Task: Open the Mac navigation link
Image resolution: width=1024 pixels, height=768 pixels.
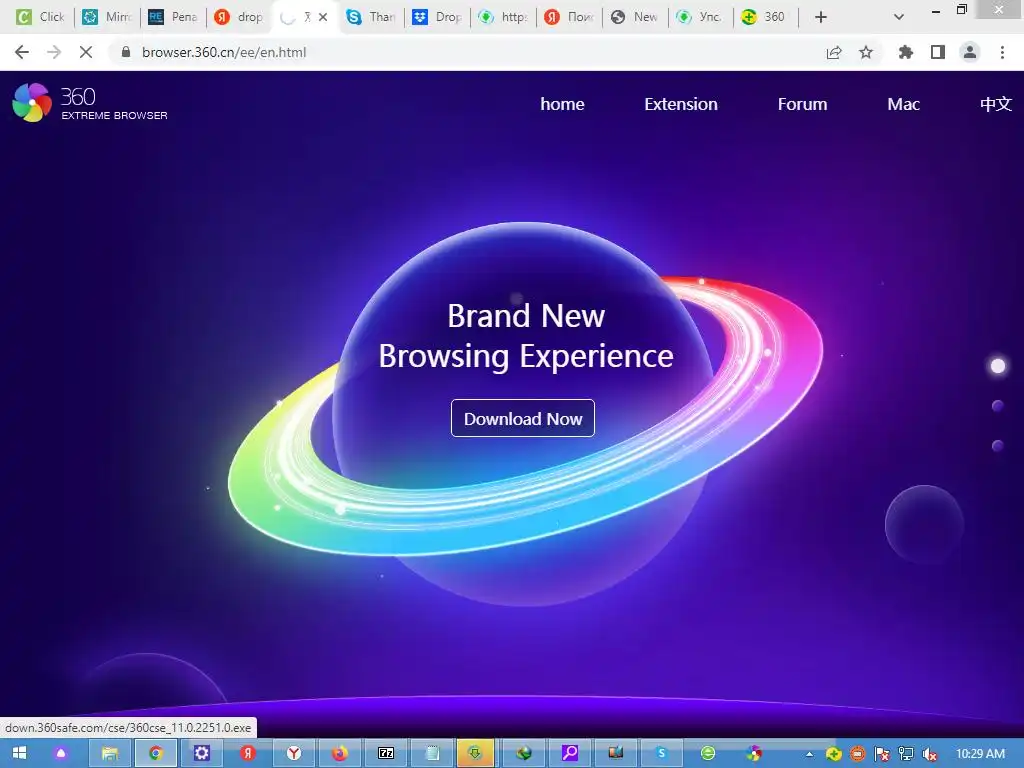Action: 903,104
